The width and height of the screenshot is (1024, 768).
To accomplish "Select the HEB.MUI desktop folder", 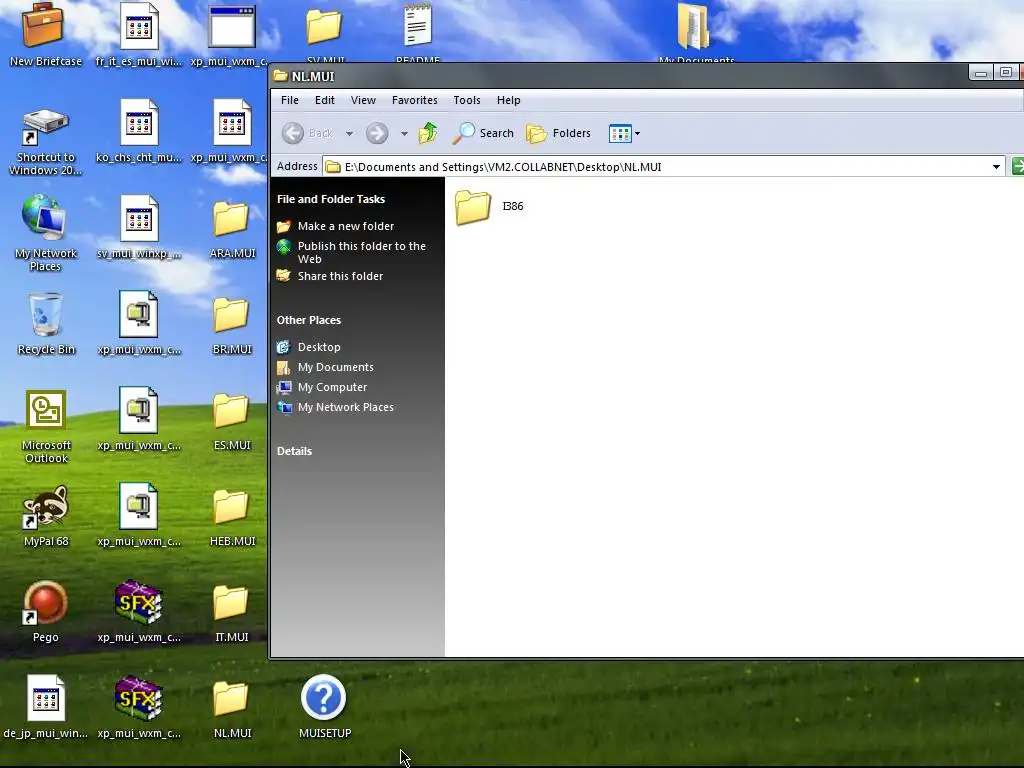I will 232,517.
